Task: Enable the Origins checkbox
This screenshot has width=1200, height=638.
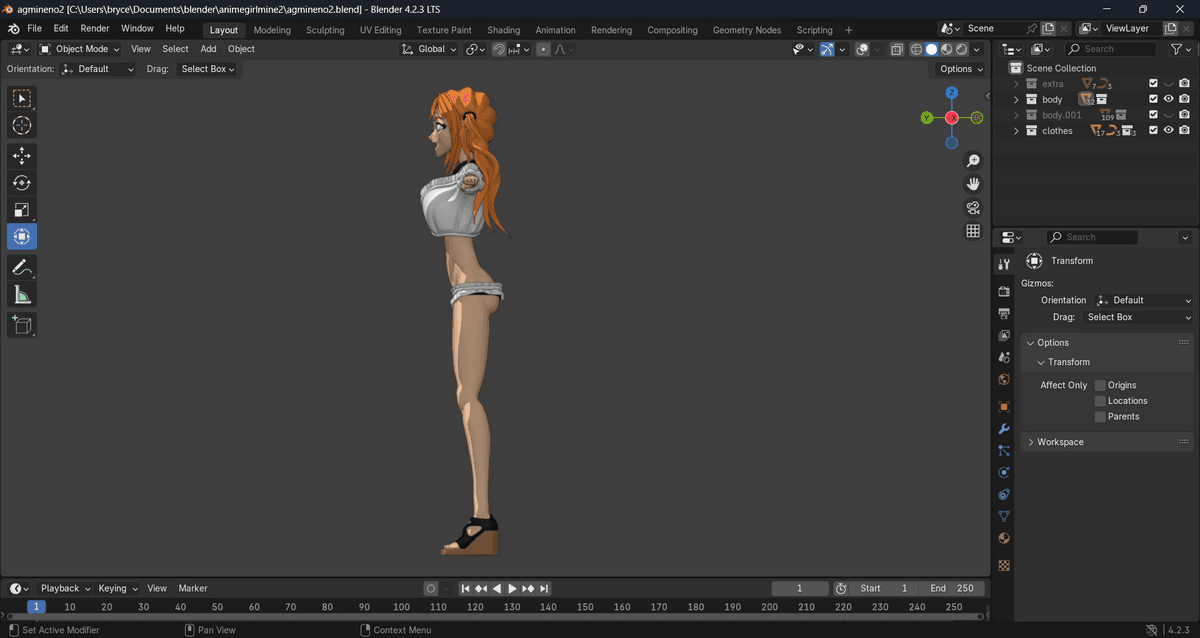Action: point(1100,385)
